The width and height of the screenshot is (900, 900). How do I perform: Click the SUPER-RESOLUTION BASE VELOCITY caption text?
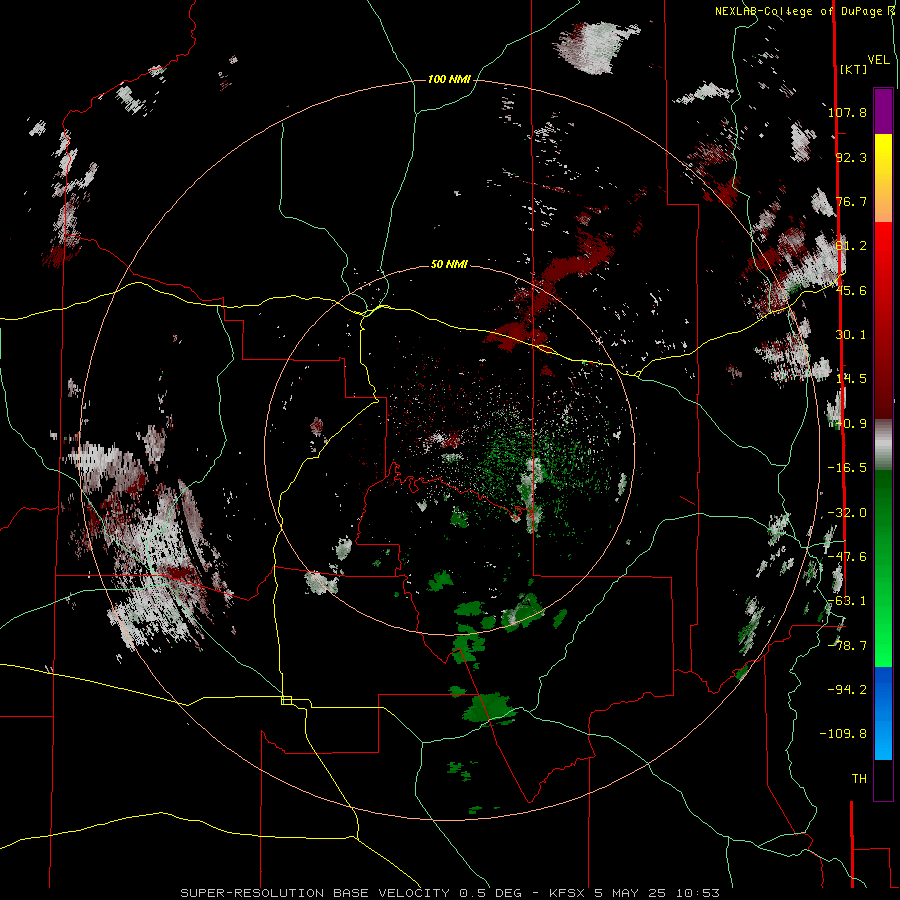point(316,893)
